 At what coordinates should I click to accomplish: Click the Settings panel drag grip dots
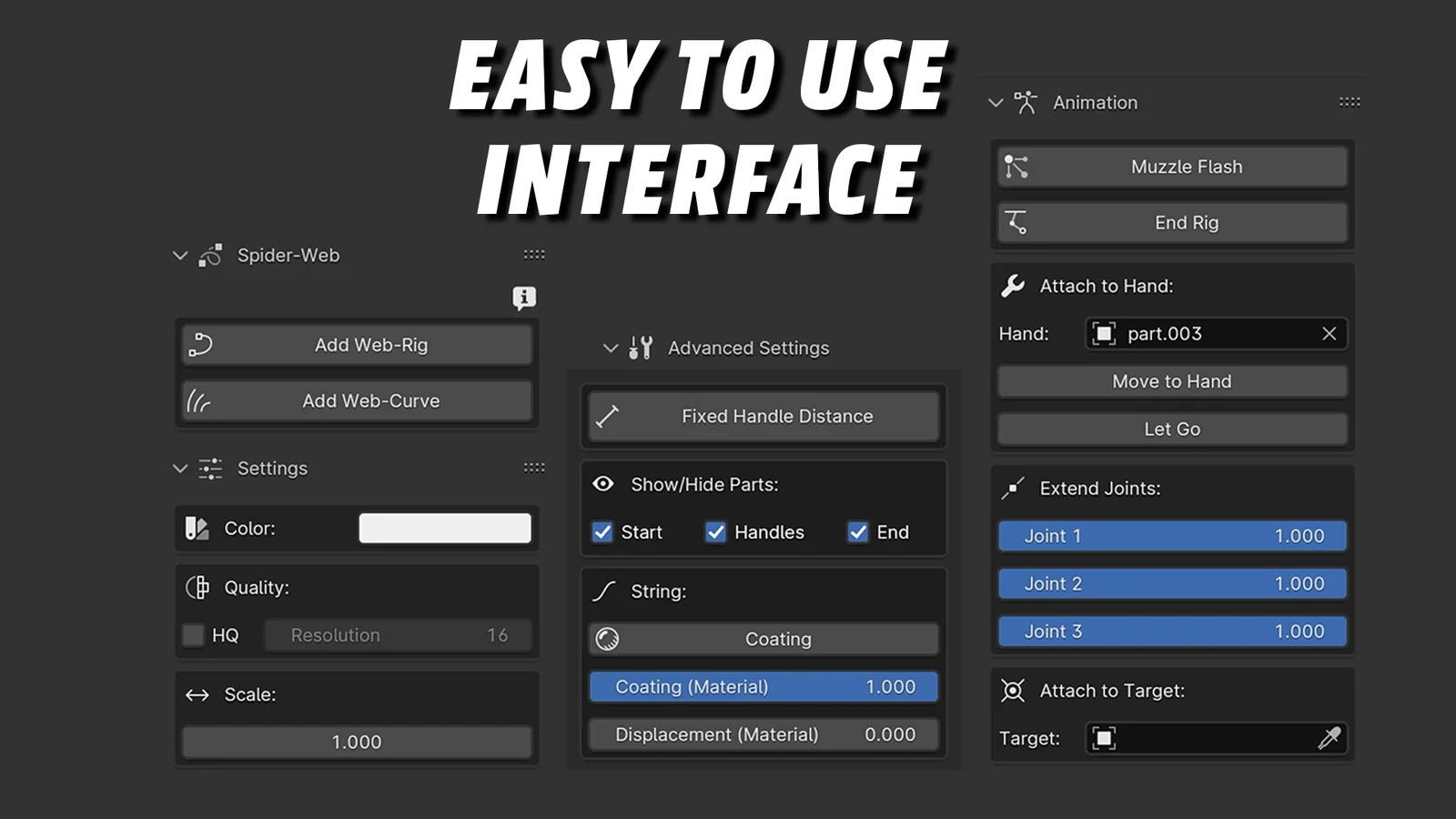pos(534,468)
